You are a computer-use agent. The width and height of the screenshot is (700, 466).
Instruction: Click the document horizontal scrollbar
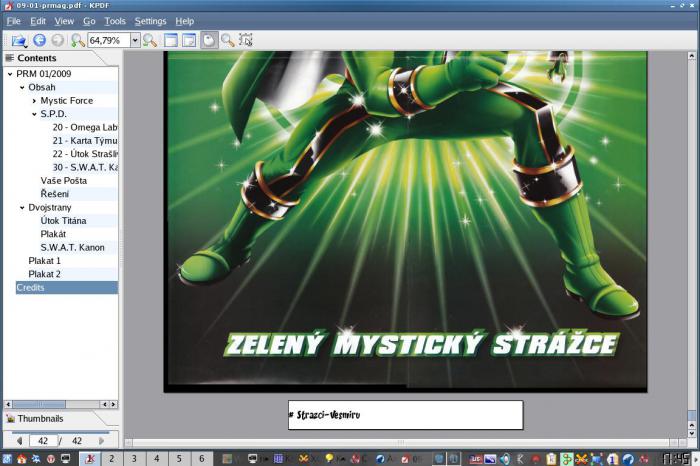pyautogui.click(x=400, y=443)
